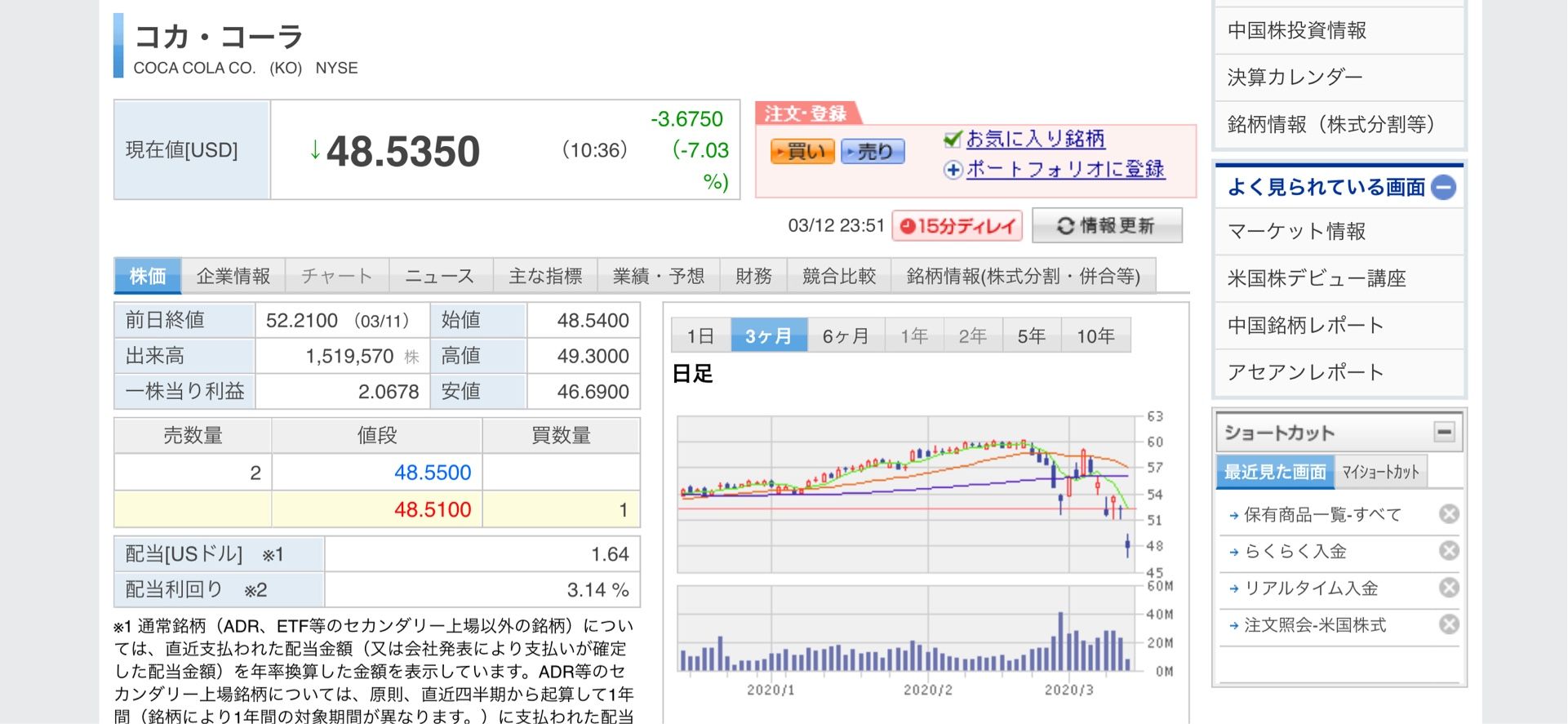Open 中国株投資情報 in sidebar
Viewport: 1568px width, 724px height.
(x=1297, y=31)
